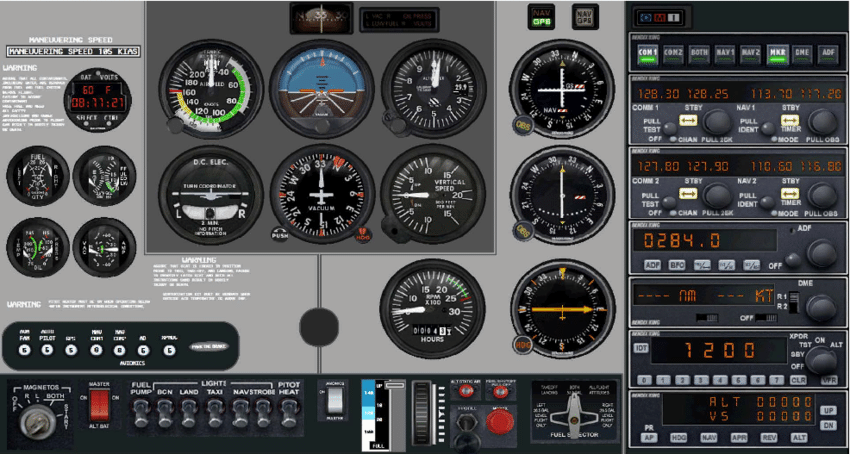Click the ADF mode button on ADF radio

tap(653, 265)
